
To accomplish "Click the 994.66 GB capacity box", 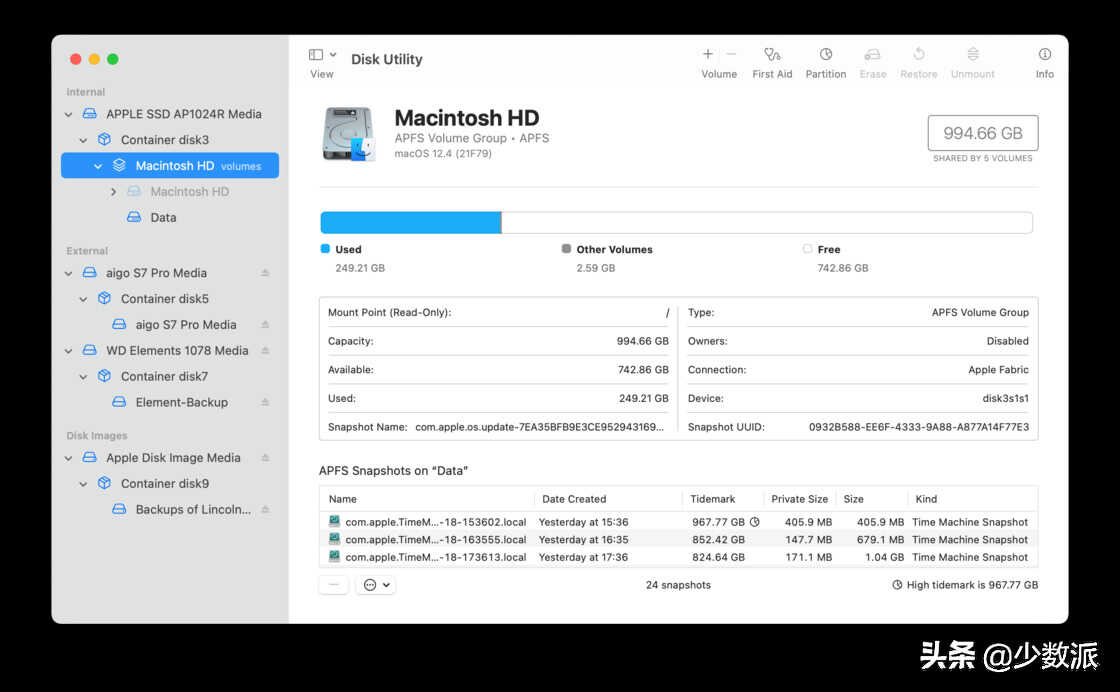I will tap(983, 133).
